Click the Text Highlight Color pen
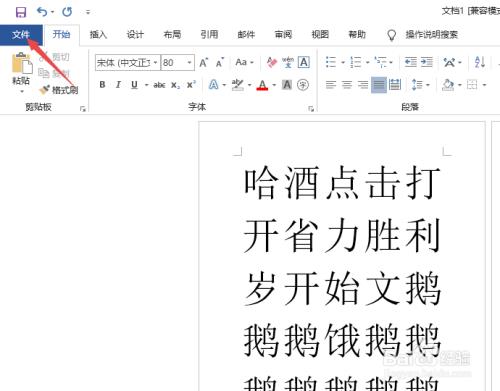The width and height of the screenshot is (500, 391). (238, 85)
